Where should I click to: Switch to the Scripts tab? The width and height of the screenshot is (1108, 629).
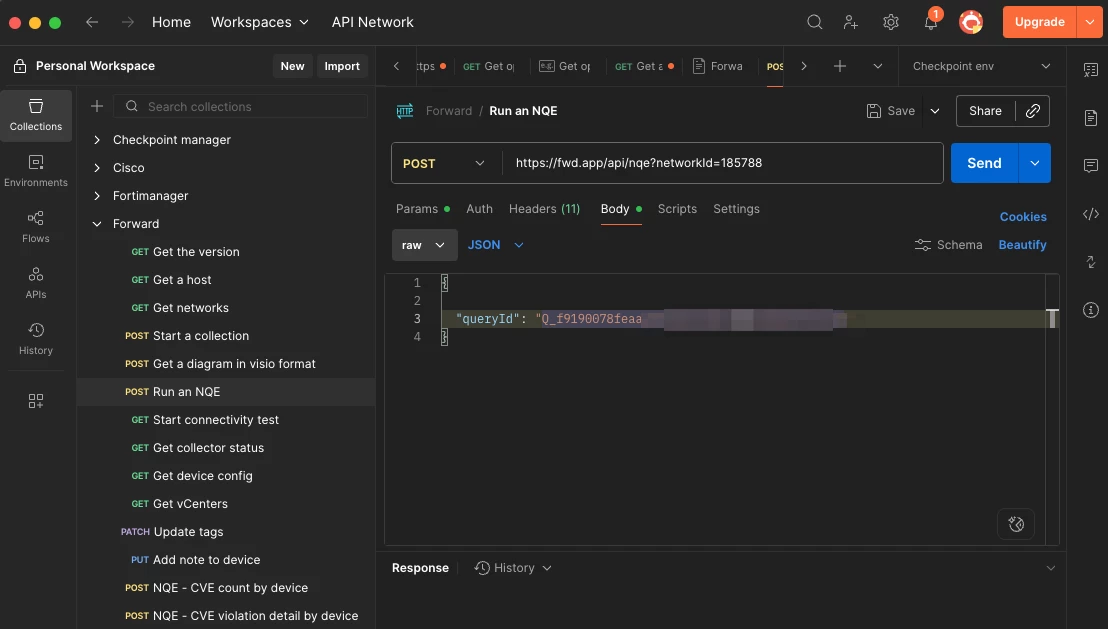pyautogui.click(x=677, y=209)
